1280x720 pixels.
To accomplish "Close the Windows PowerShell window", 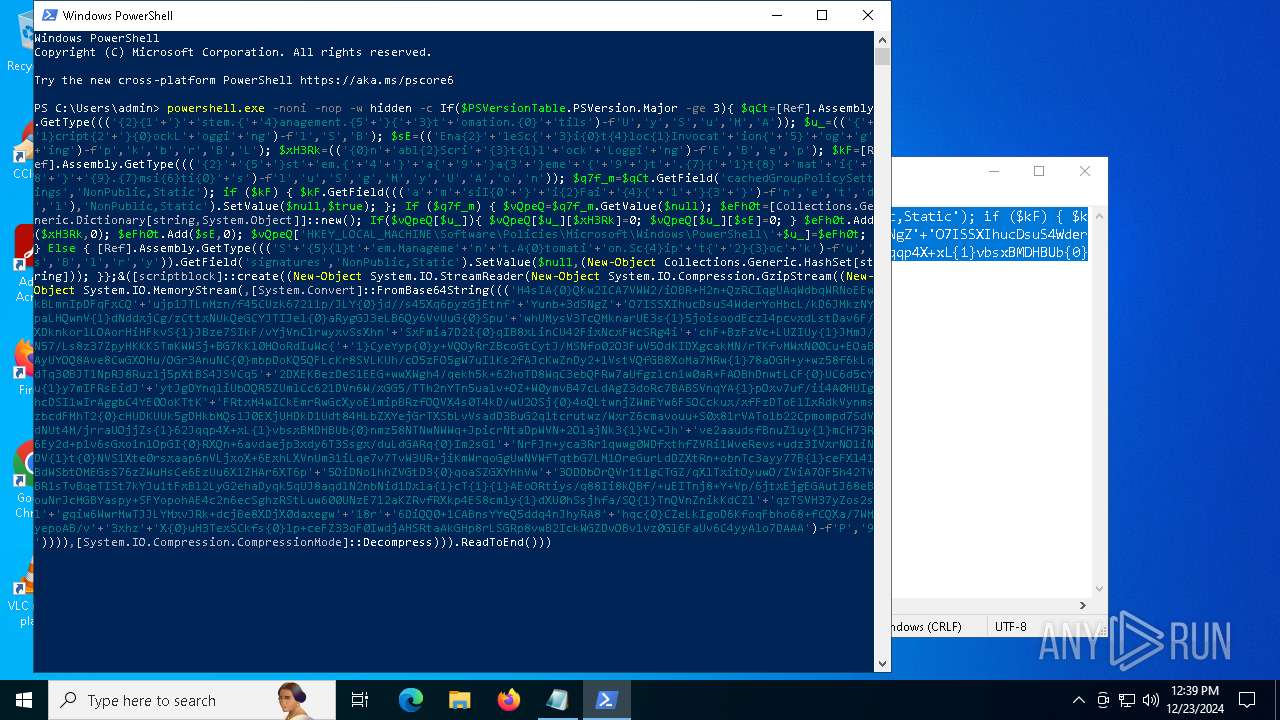I will [x=868, y=15].
